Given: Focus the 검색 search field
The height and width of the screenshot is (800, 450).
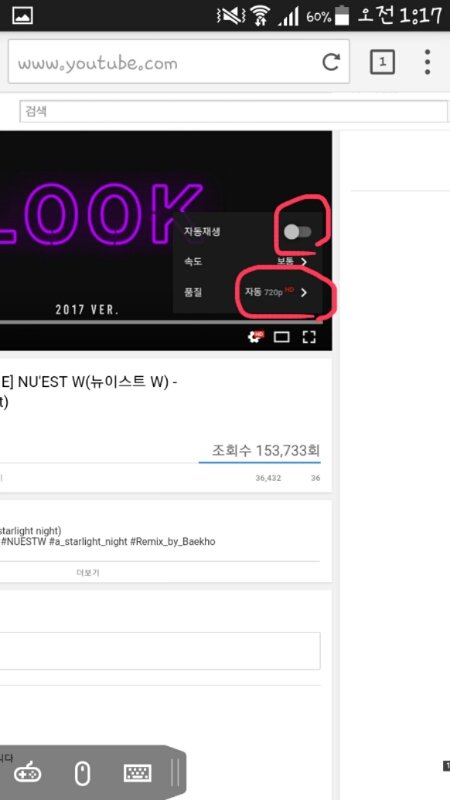Looking at the screenshot, I should pyautogui.click(x=234, y=111).
